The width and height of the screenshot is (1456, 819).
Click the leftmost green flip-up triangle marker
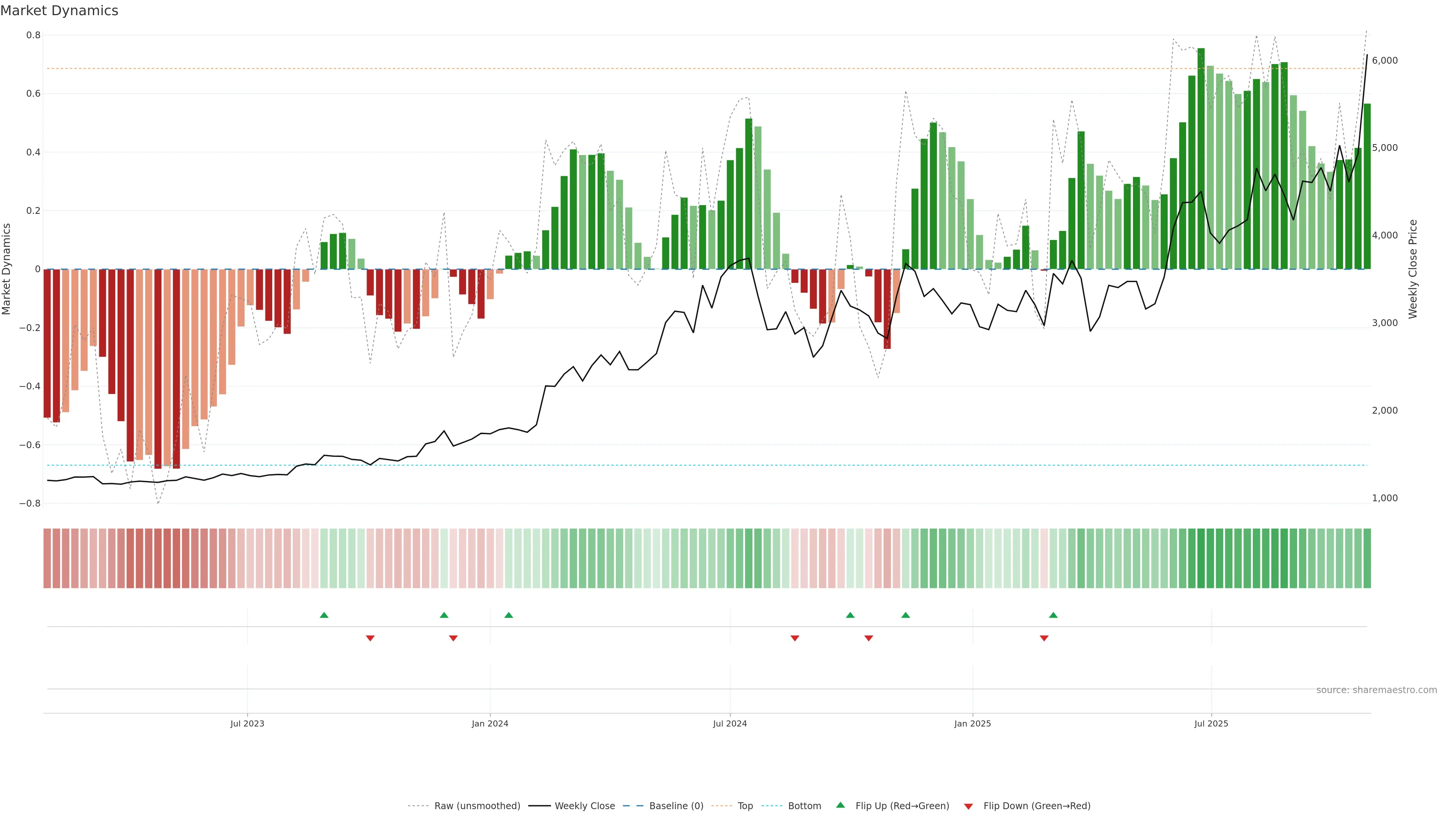coord(324,615)
